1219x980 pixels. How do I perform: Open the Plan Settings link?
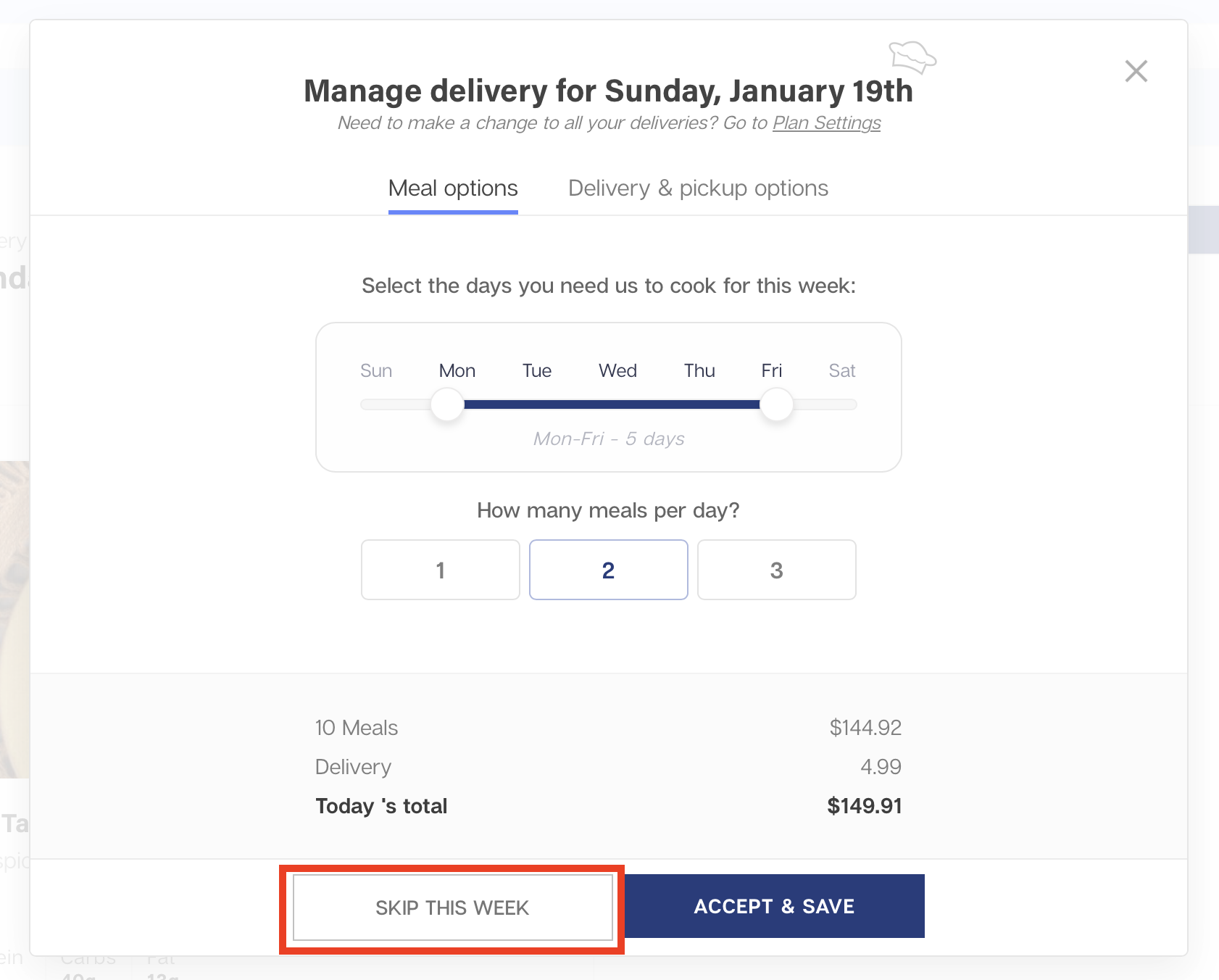826,123
